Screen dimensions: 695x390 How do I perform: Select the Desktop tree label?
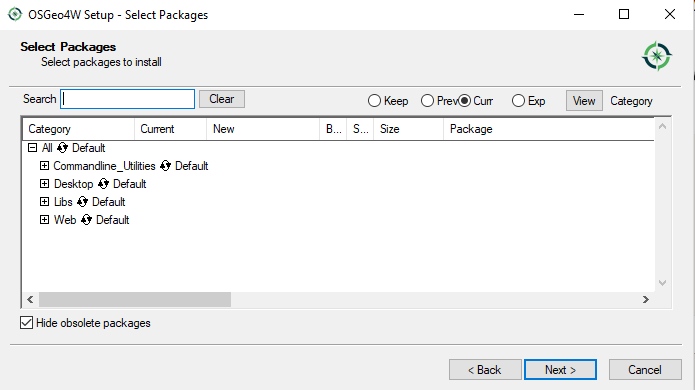tap(74, 184)
